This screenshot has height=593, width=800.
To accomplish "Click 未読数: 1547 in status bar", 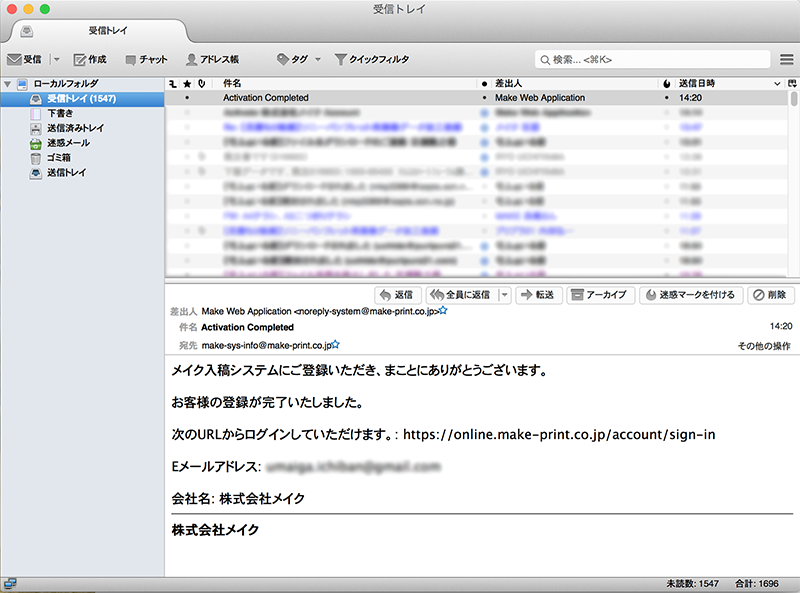I will pos(692,583).
